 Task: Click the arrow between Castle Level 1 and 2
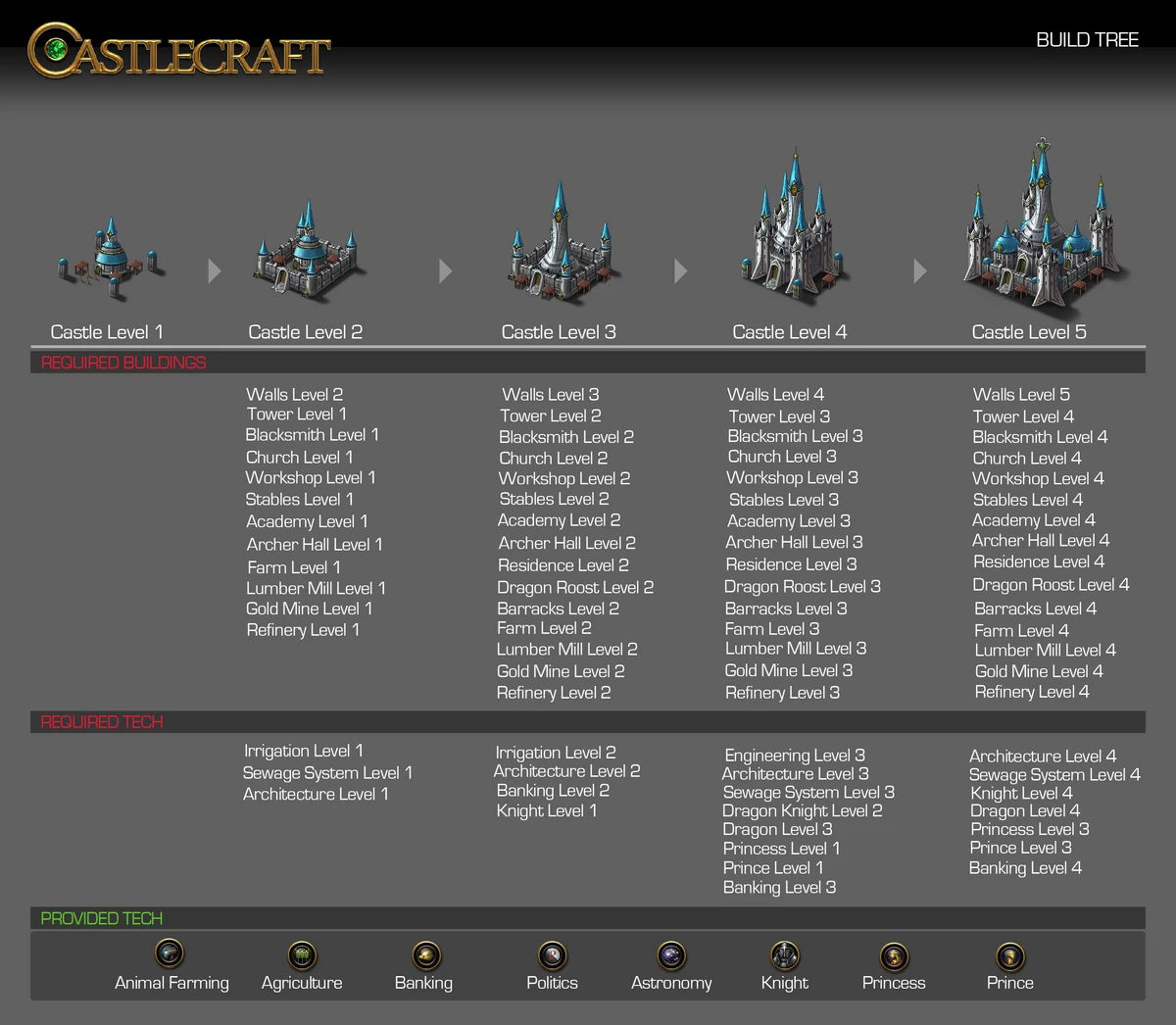coord(214,271)
